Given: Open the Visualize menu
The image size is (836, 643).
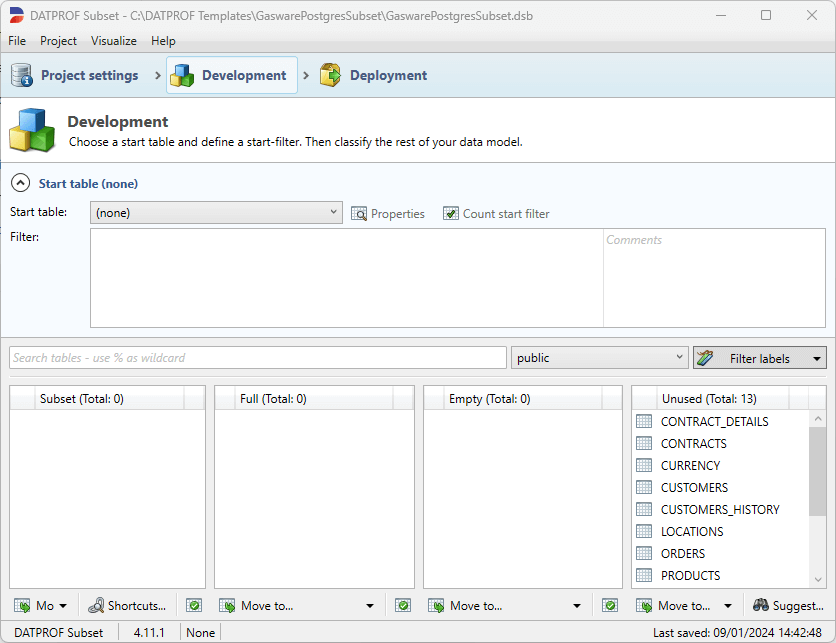Looking at the screenshot, I should (114, 41).
